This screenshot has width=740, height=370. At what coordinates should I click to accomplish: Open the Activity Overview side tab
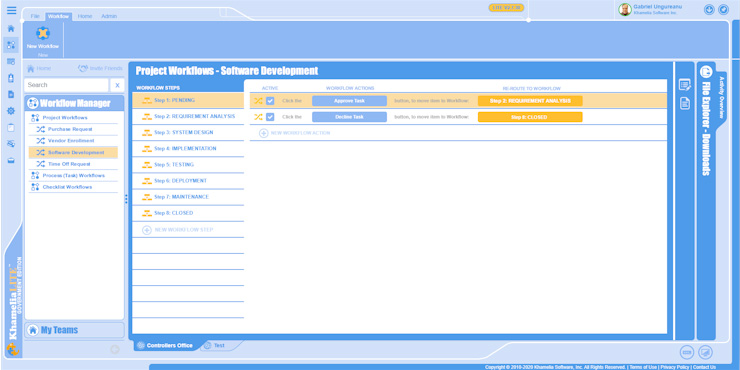coord(722,97)
